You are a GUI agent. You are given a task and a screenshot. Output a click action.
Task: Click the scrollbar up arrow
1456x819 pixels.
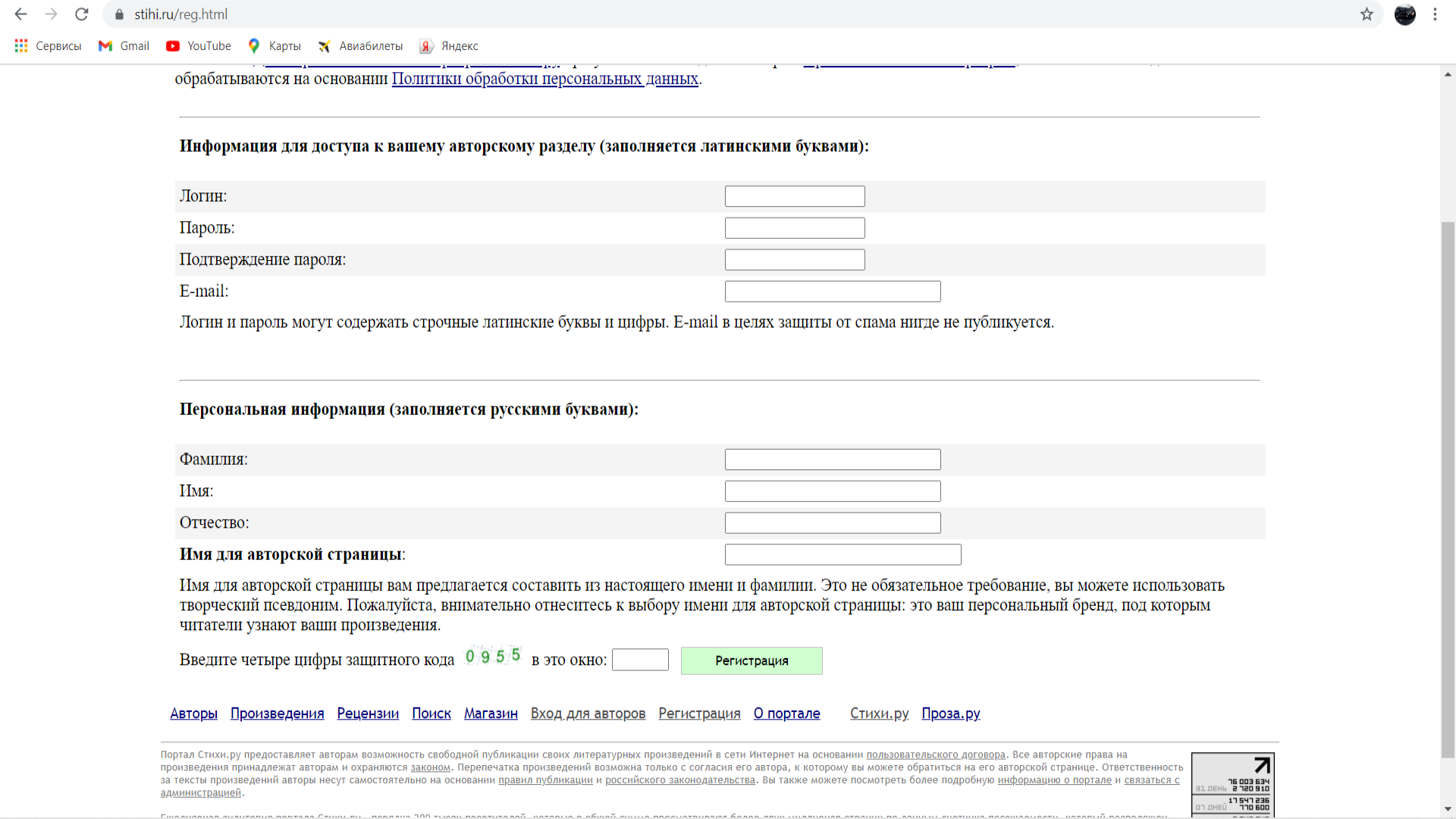click(1448, 74)
